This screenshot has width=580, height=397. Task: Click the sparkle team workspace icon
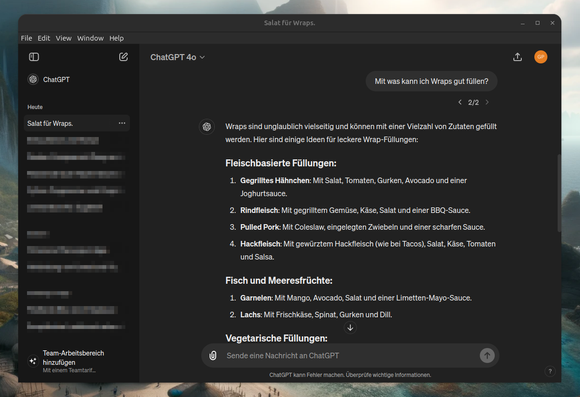[33, 361]
